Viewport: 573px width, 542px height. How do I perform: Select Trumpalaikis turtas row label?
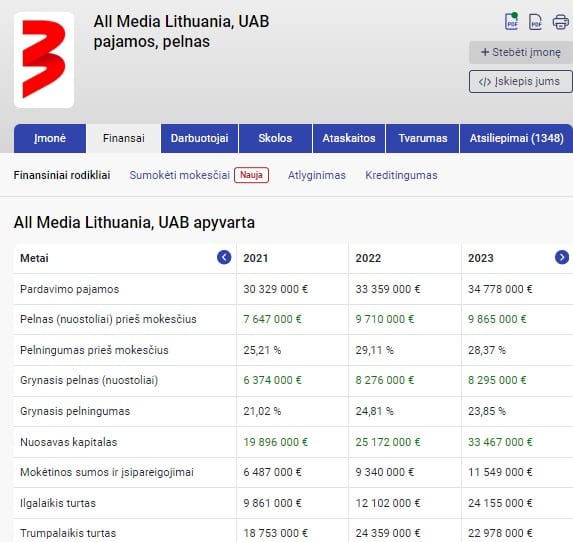[x=68, y=533]
